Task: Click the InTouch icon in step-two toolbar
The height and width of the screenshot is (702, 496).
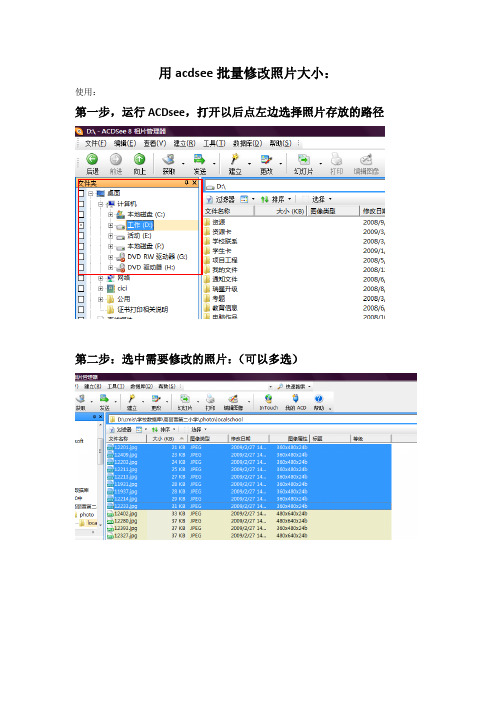Action: click(x=268, y=398)
